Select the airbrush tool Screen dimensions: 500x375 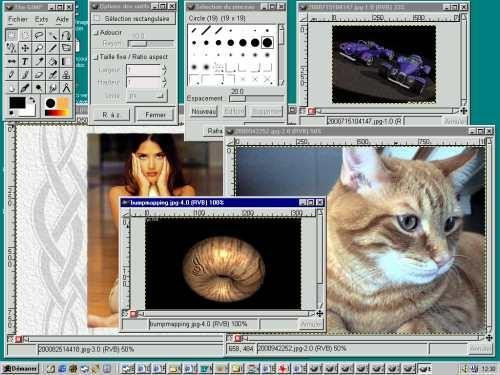point(52,75)
